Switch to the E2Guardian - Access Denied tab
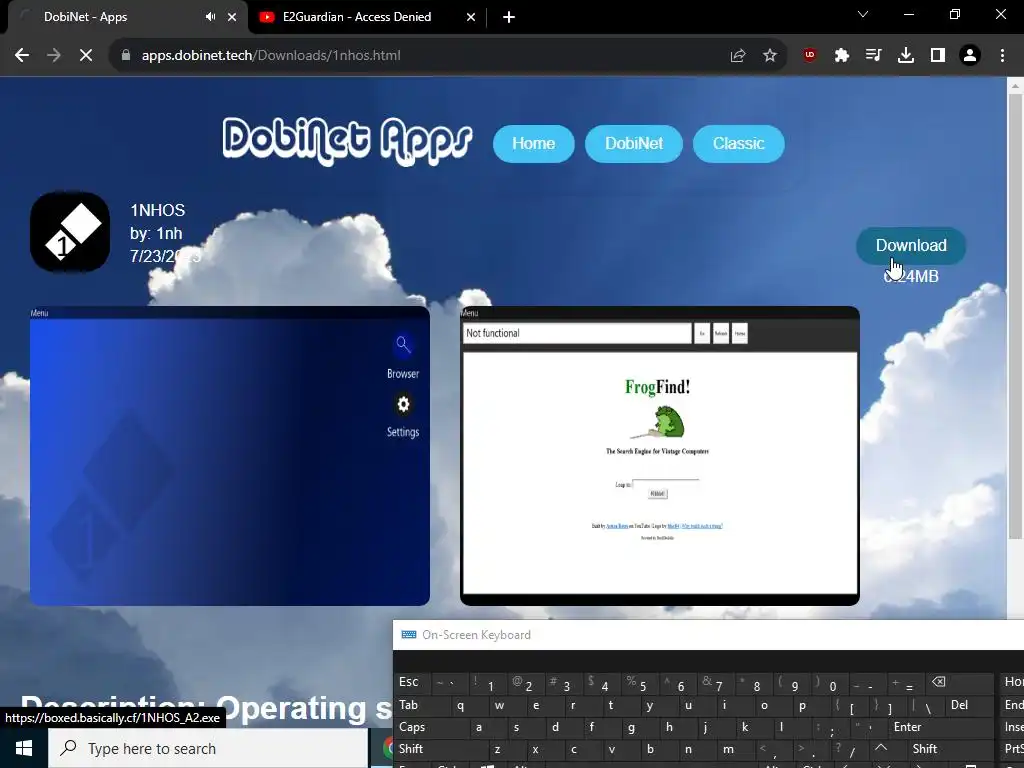The height and width of the screenshot is (768, 1024). point(357,17)
